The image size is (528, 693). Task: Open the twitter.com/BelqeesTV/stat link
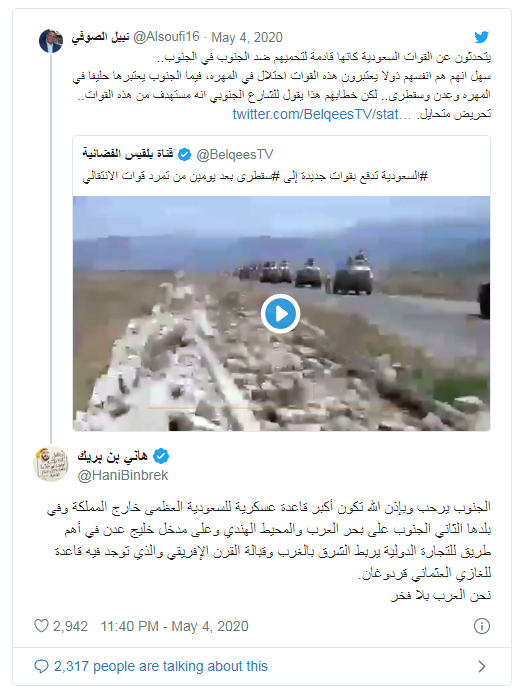(x=322, y=114)
